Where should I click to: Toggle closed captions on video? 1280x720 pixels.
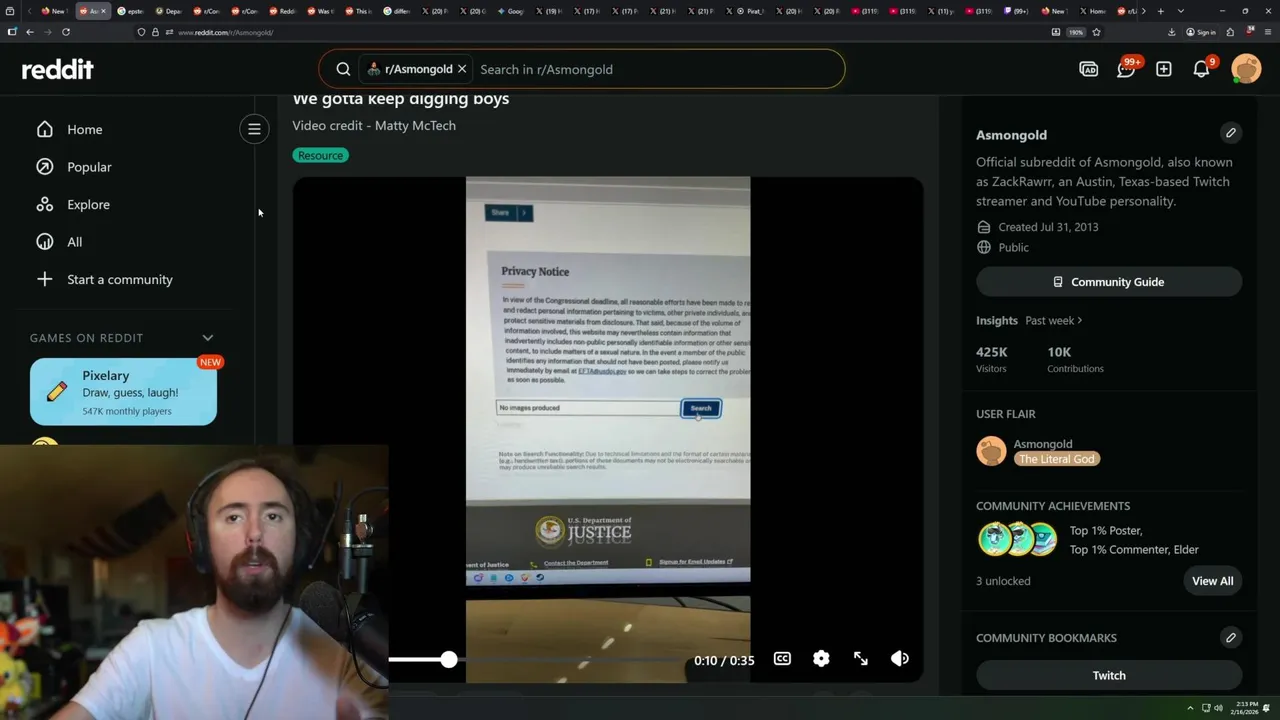click(782, 659)
